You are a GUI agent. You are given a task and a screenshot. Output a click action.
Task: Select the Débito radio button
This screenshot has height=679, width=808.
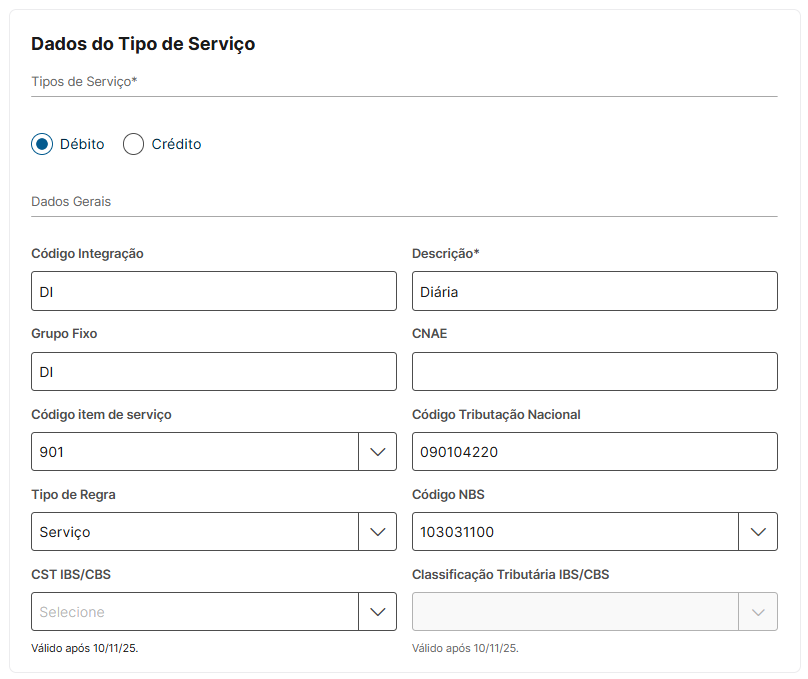pos(42,144)
